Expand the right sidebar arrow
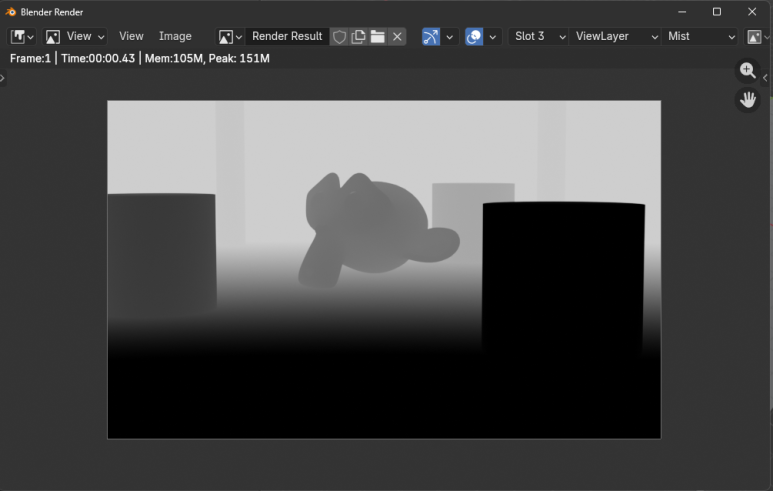This screenshot has height=491, width=773. click(765, 78)
